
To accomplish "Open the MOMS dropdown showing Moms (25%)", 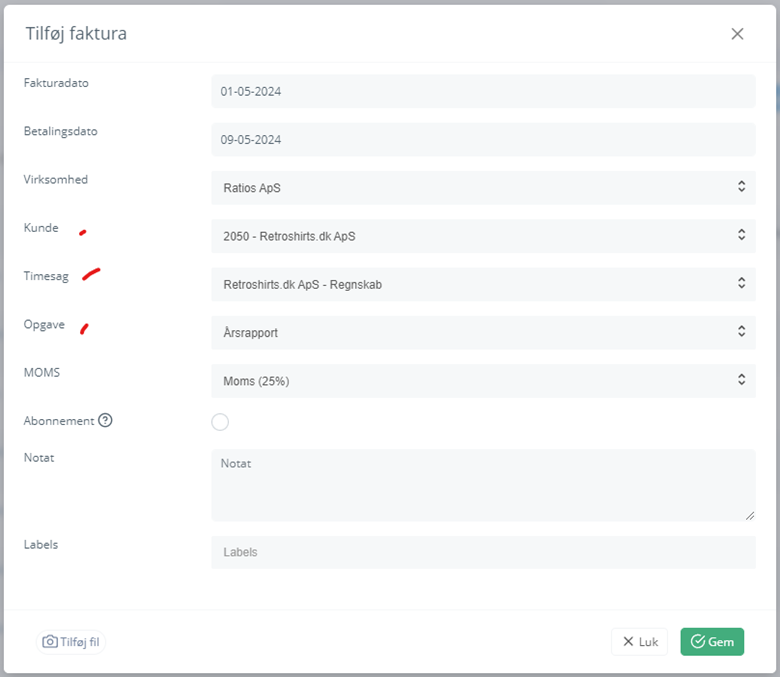I will (483, 380).
